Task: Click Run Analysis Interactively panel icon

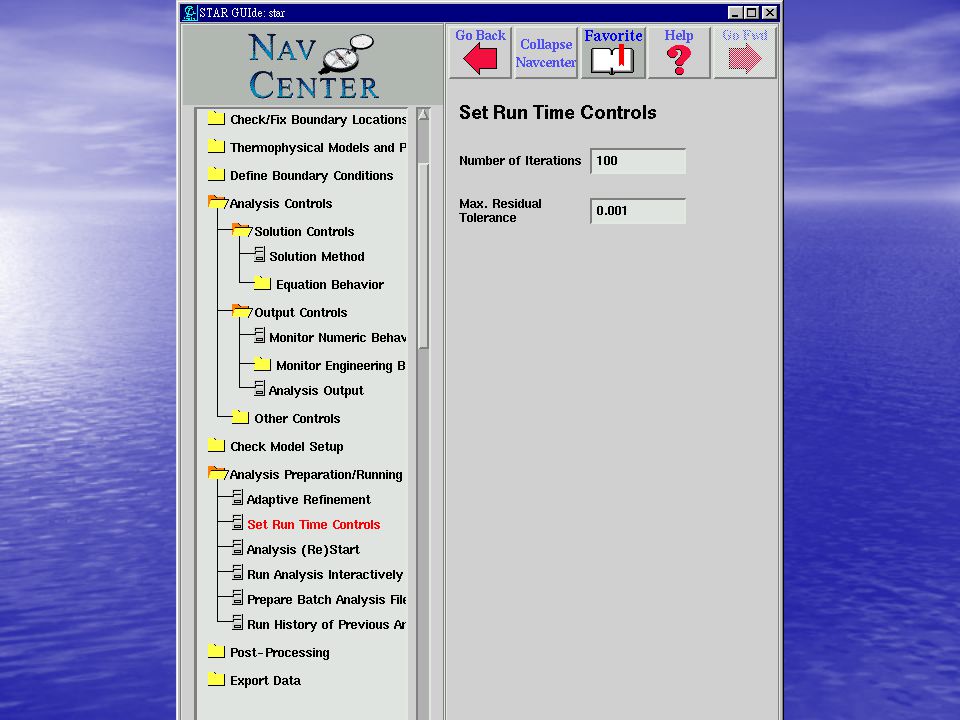Action: pyautogui.click(x=238, y=573)
